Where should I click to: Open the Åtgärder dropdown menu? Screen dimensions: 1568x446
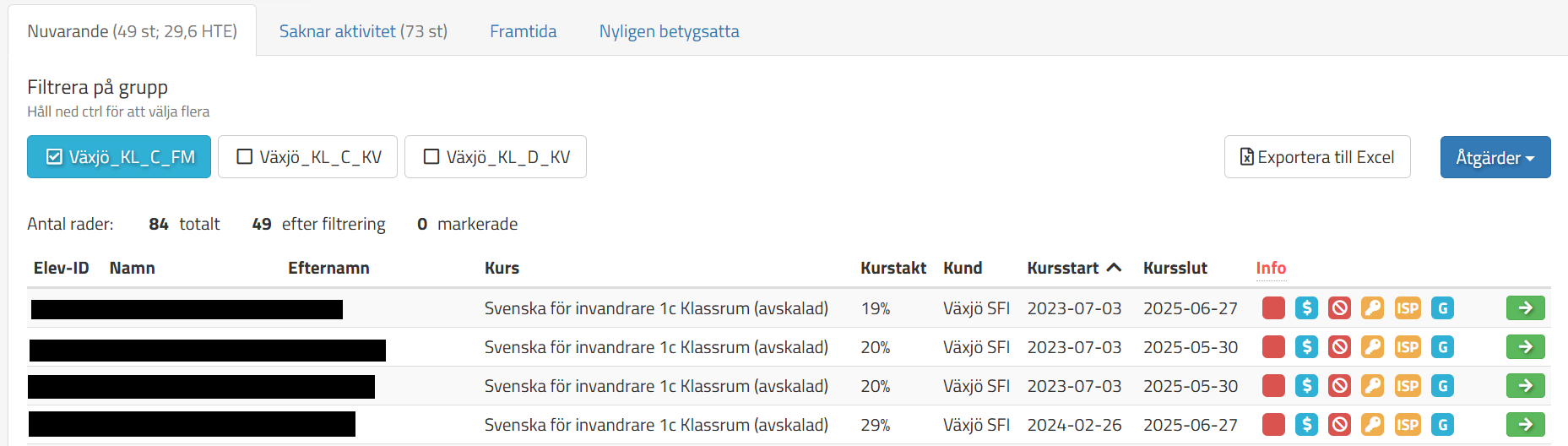pyautogui.click(x=1495, y=157)
